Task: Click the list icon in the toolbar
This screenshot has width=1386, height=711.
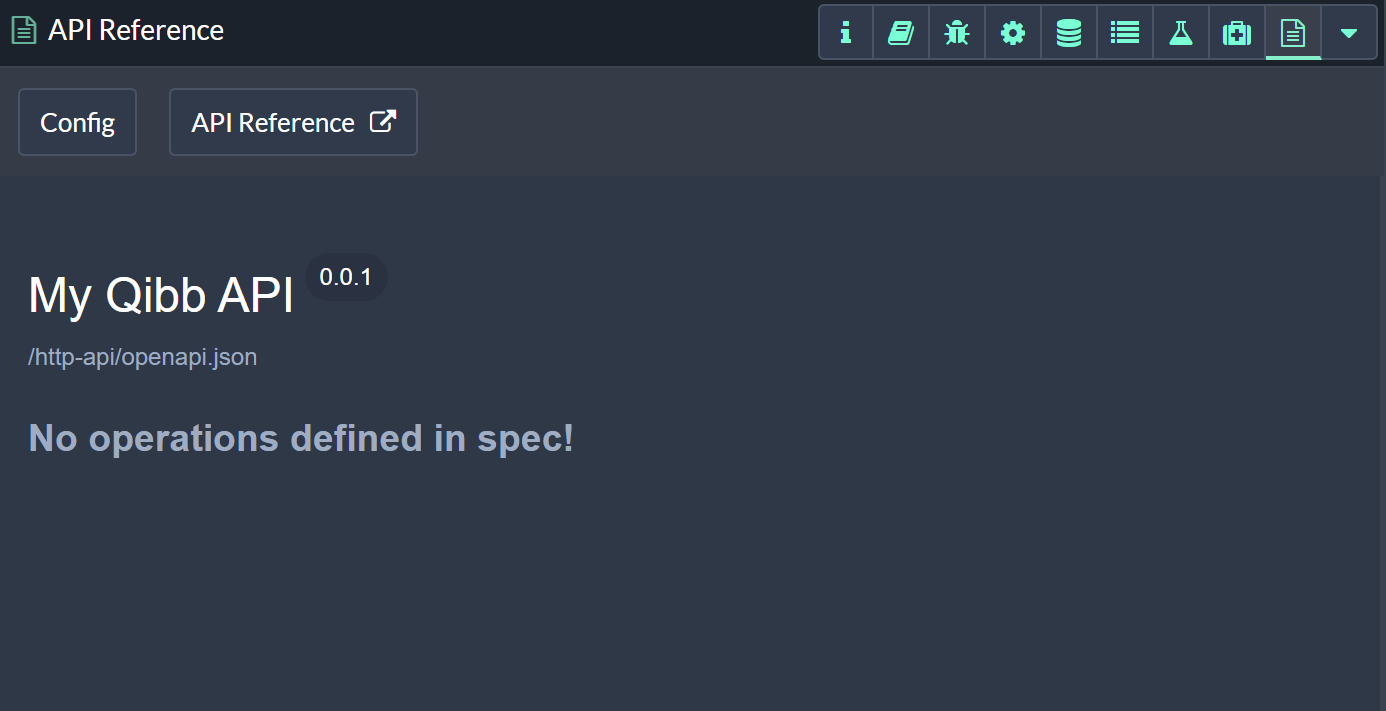Action: click(1125, 33)
